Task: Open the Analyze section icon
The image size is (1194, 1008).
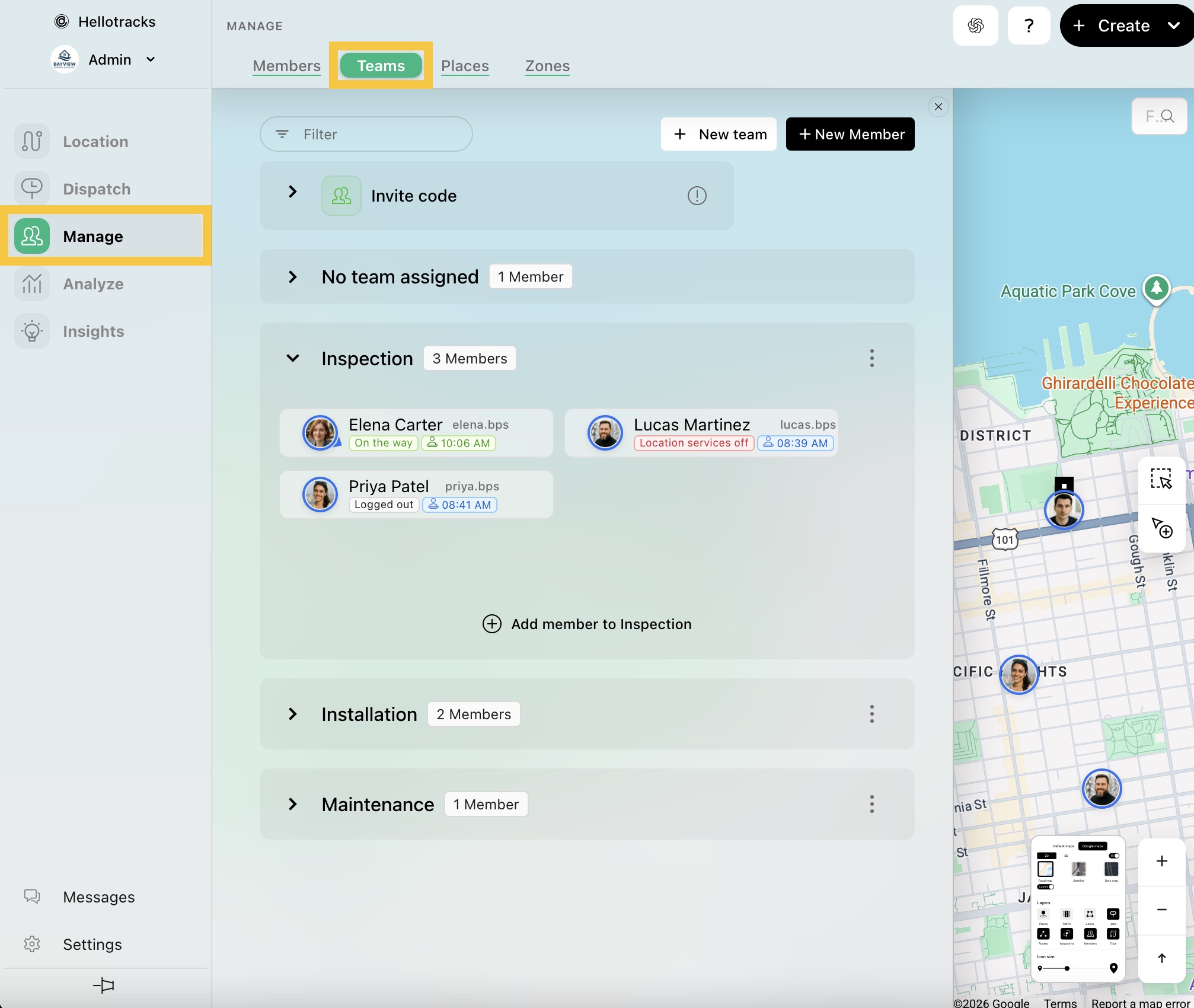Action: (32, 284)
